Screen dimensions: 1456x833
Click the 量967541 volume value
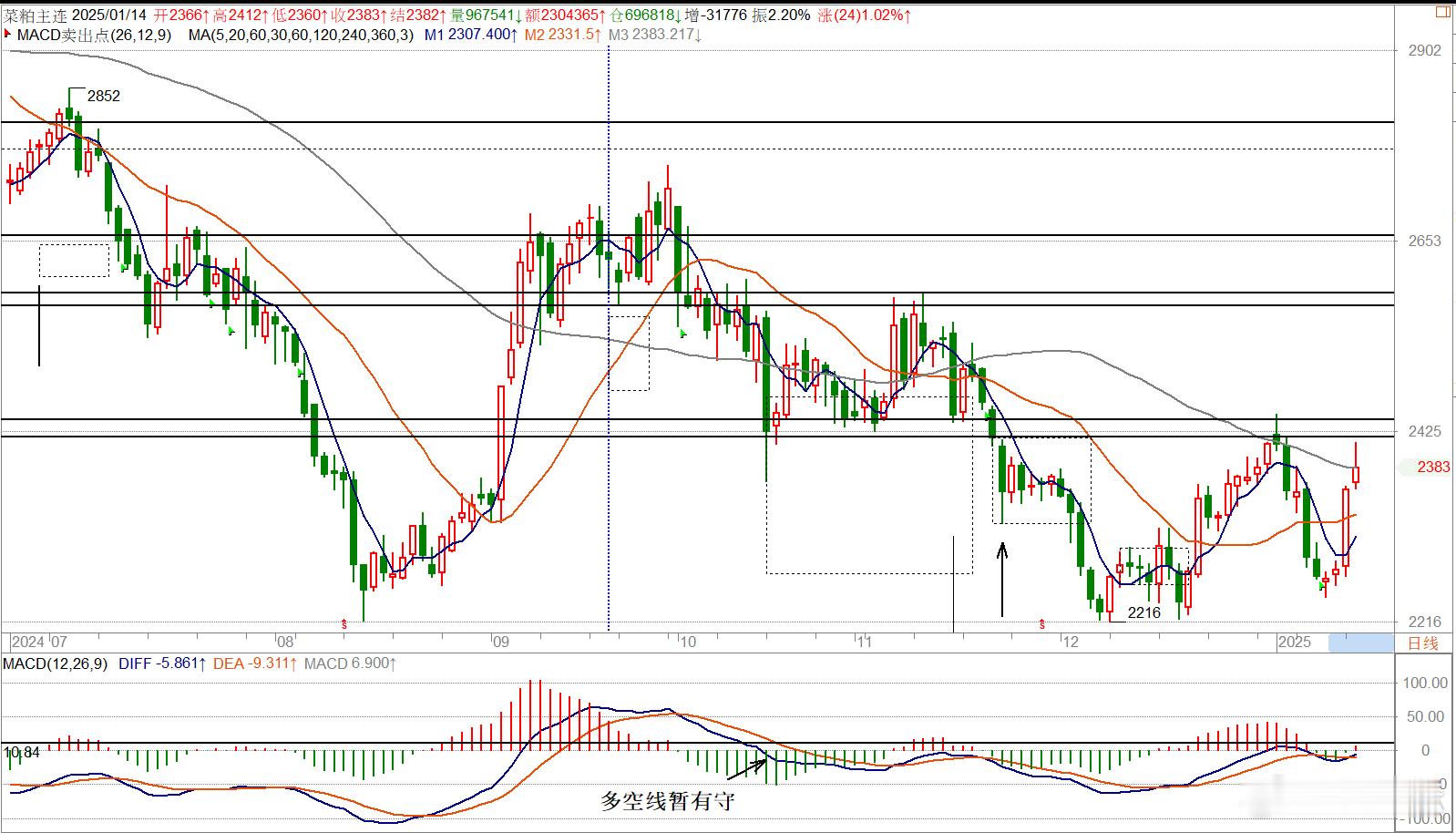pyautogui.click(x=487, y=15)
